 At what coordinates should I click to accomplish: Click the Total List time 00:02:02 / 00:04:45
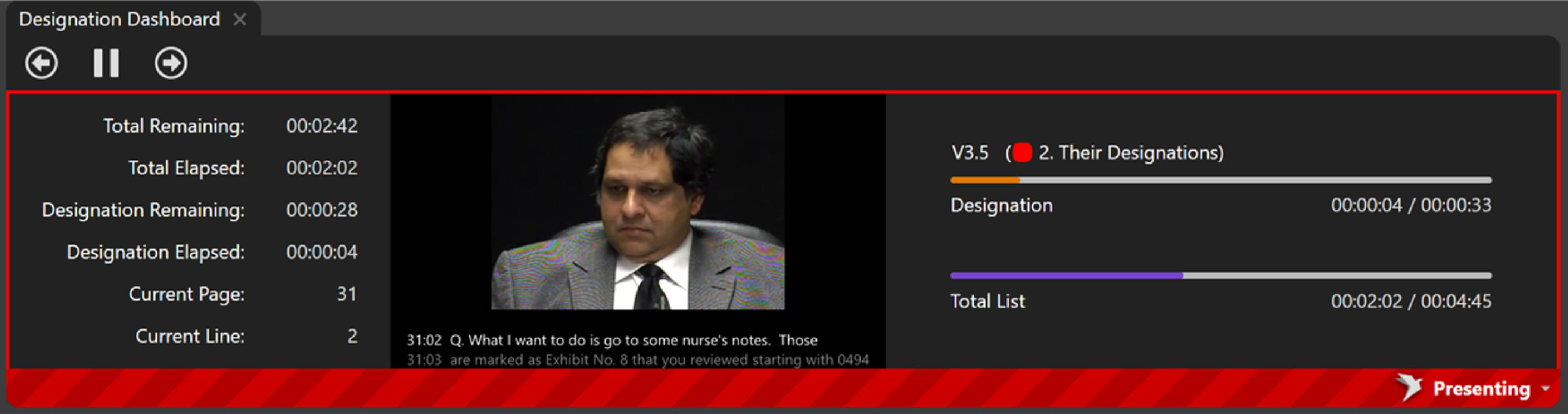click(1411, 302)
